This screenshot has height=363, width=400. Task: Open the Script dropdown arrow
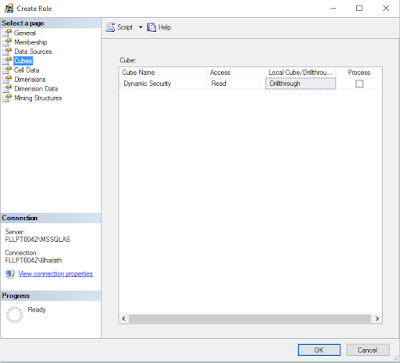pyautogui.click(x=140, y=27)
